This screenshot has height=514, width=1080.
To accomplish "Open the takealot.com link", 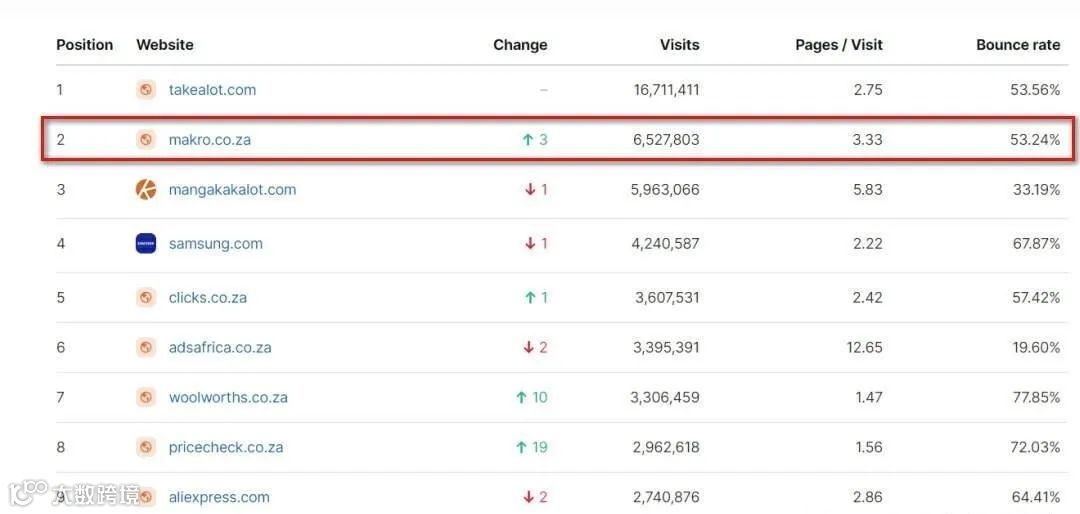I will tap(212, 90).
